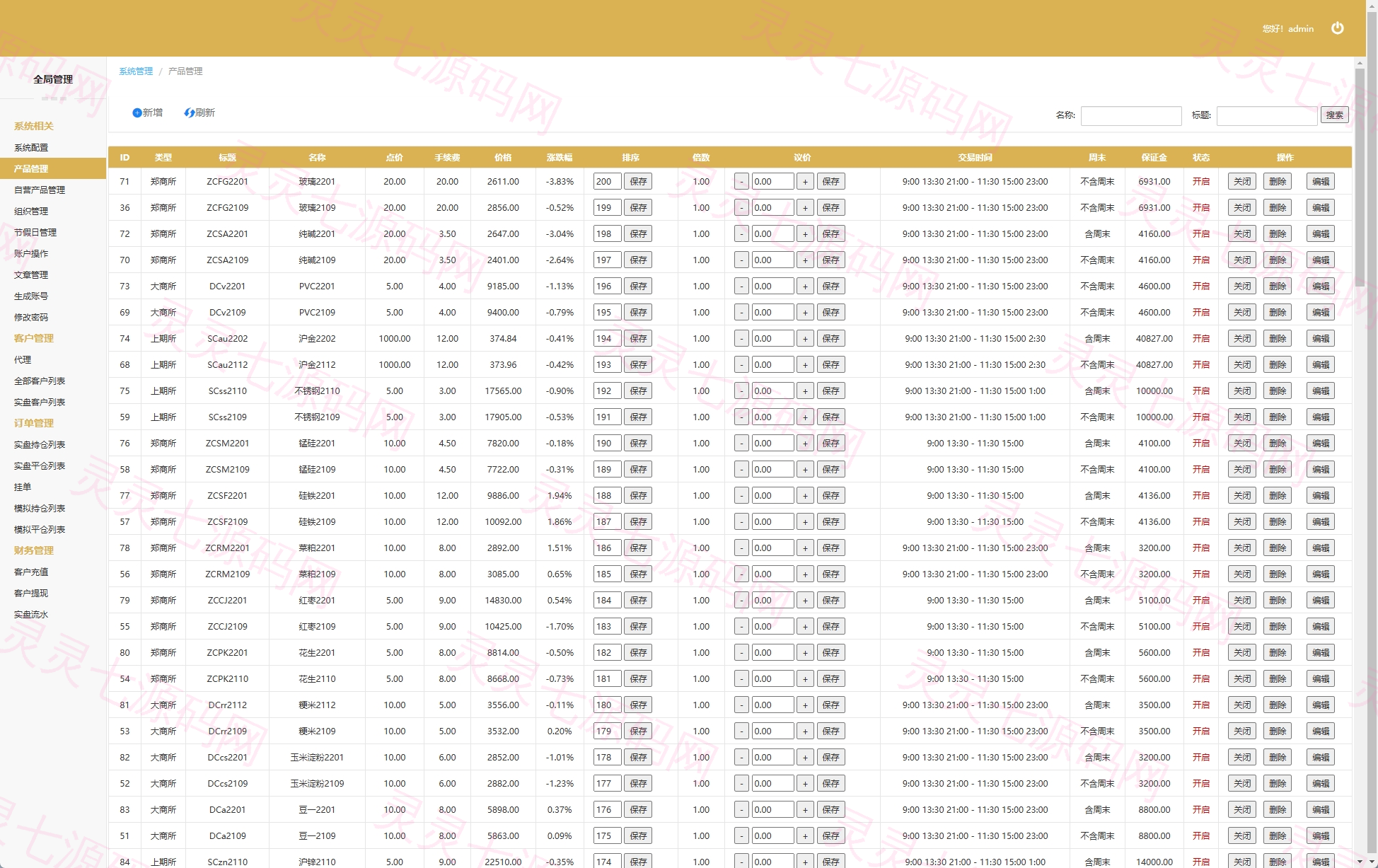Click the 开启 status in 红枣2201 row
The width and height of the screenshot is (1378, 868).
click(x=1200, y=601)
